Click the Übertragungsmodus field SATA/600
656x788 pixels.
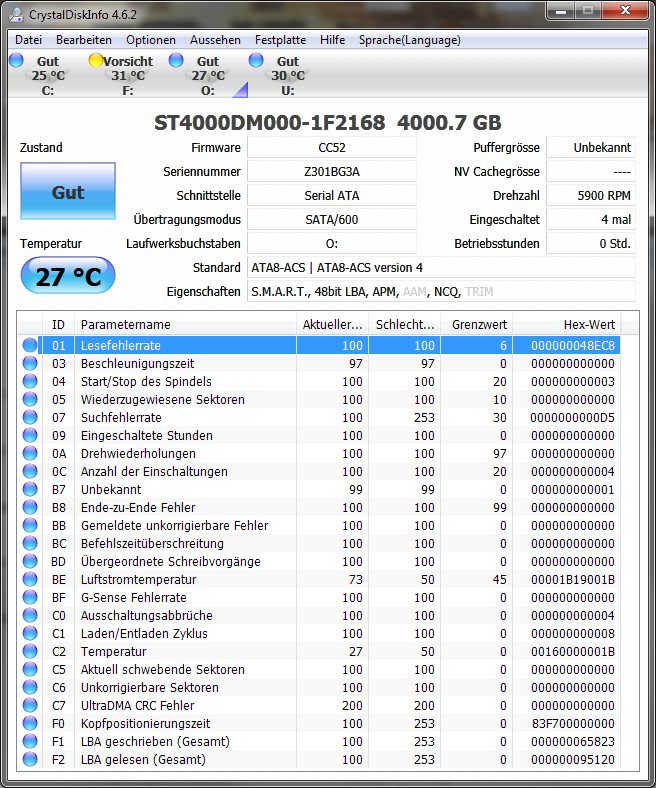pos(332,220)
